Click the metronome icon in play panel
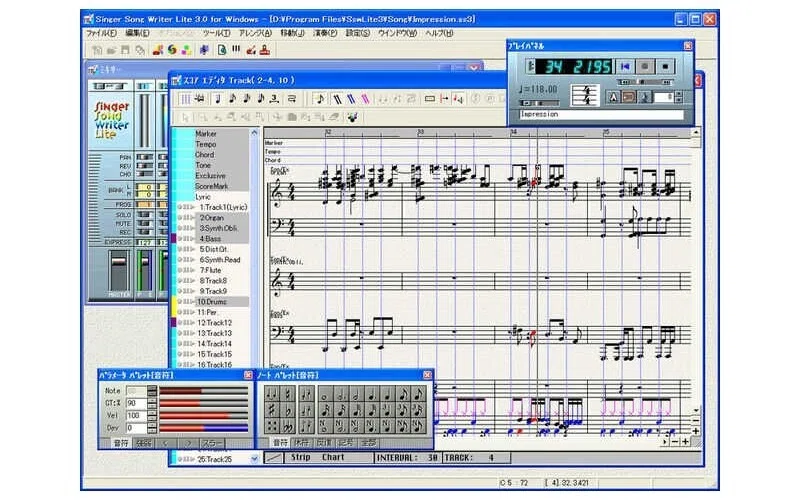 (645, 97)
